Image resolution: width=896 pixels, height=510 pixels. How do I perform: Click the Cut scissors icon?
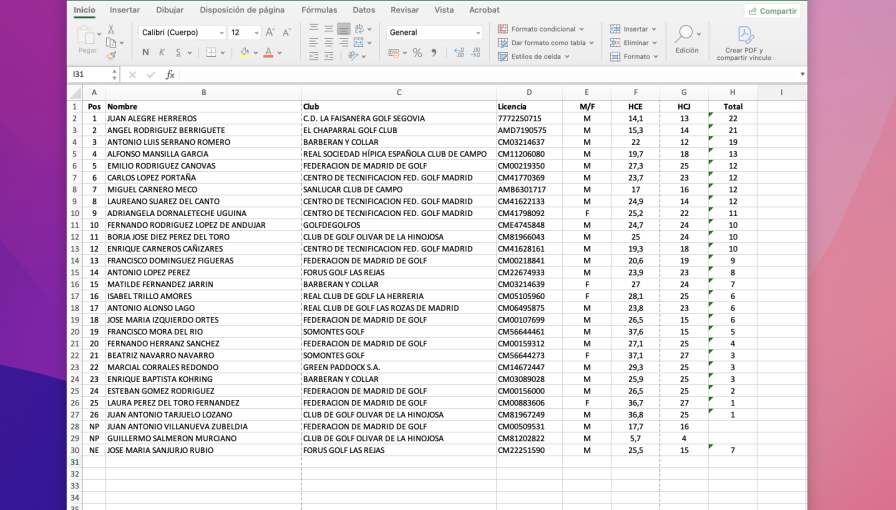click(x=110, y=30)
